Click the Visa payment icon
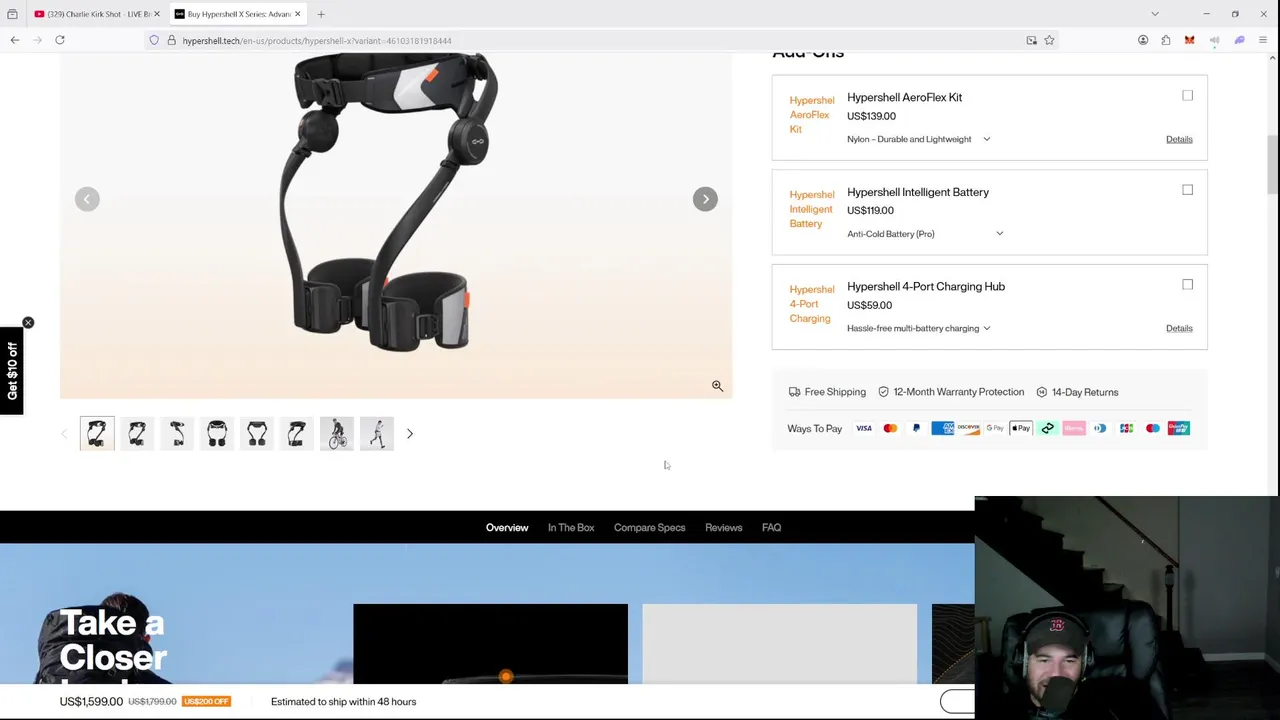The image size is (1280, 720). tap(864, 428)
